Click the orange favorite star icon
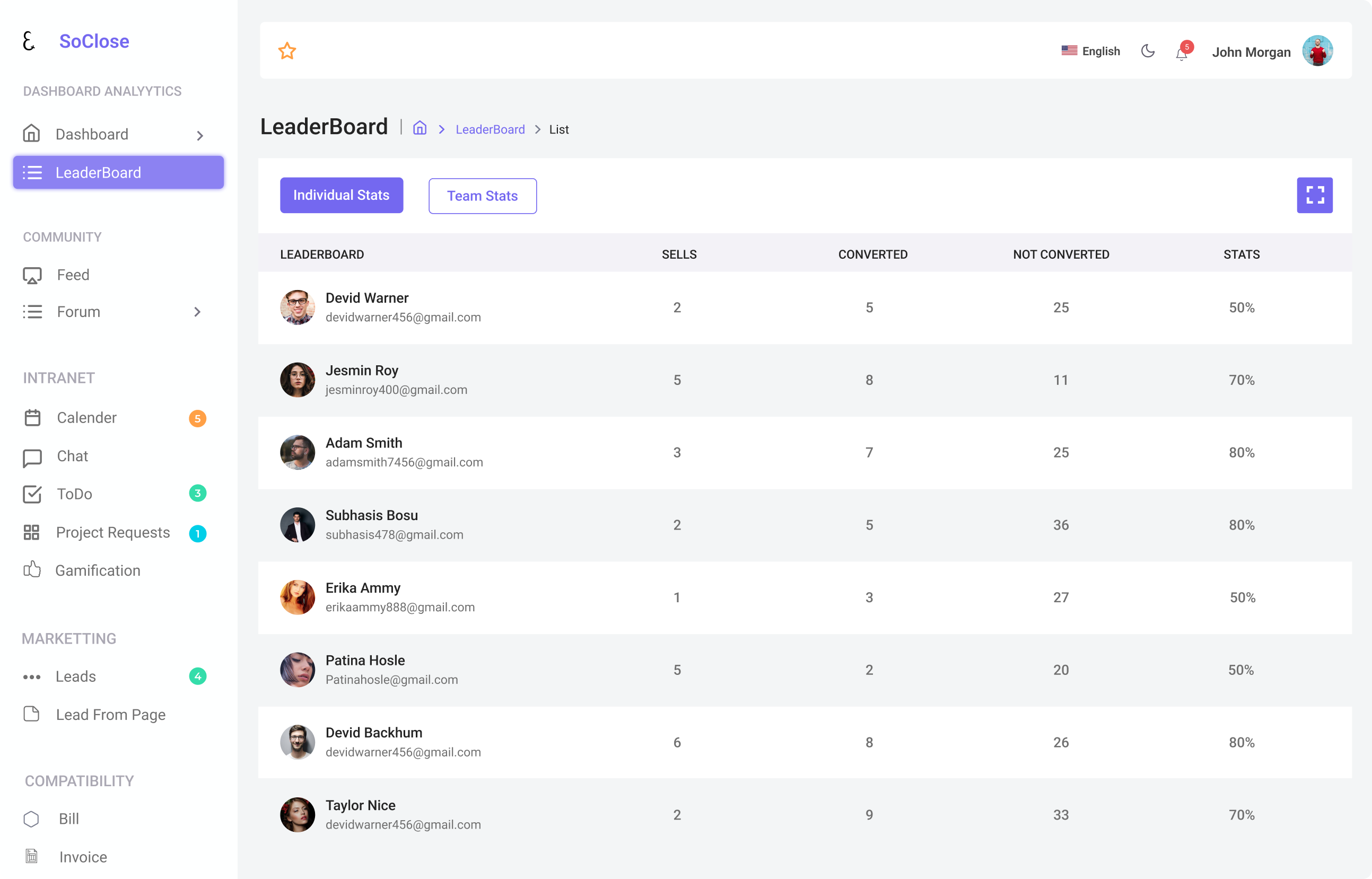The height and width of the screenshot is (879, 1372). click(x=287, y=51)
